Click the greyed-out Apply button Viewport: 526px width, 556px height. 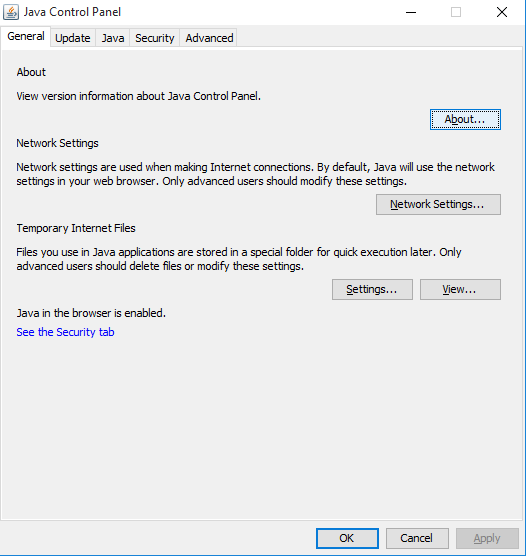point(487,538)
